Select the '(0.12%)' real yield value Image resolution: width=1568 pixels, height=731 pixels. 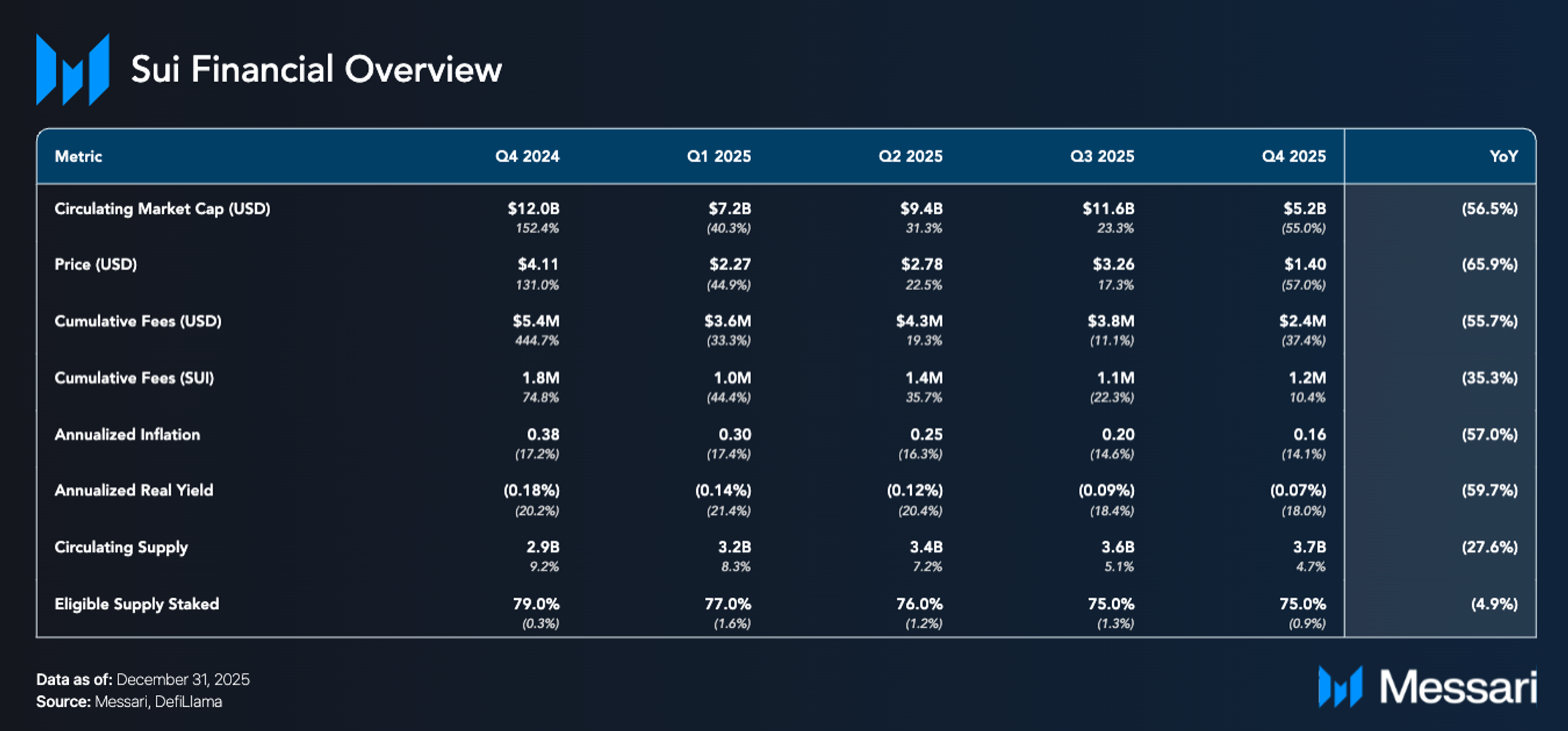[915, 490]
